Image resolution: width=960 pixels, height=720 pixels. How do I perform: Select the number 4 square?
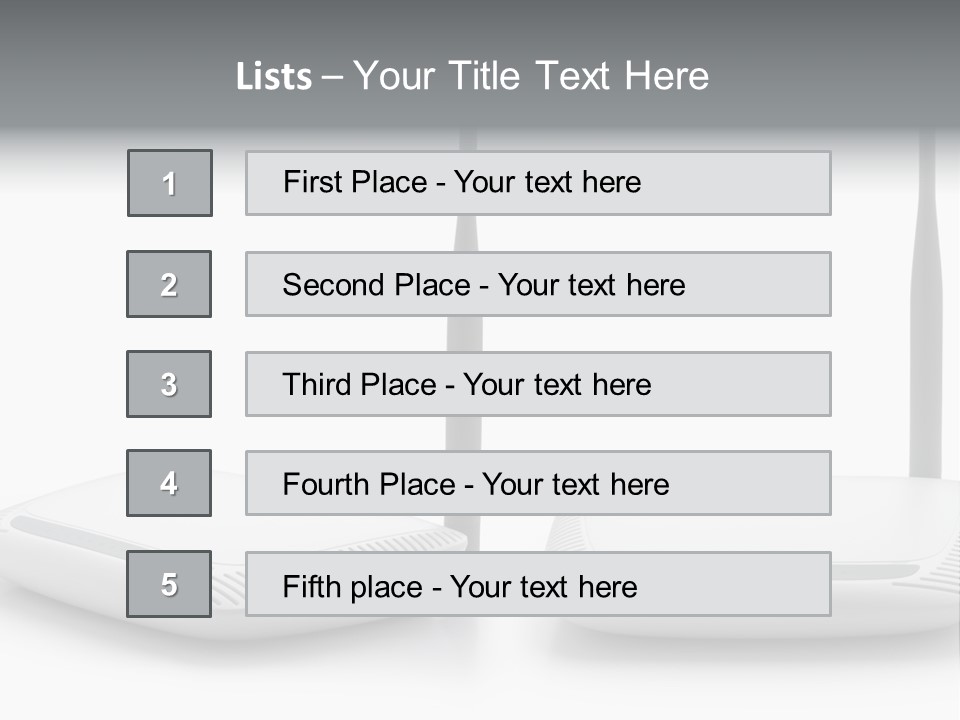[169, 483]
